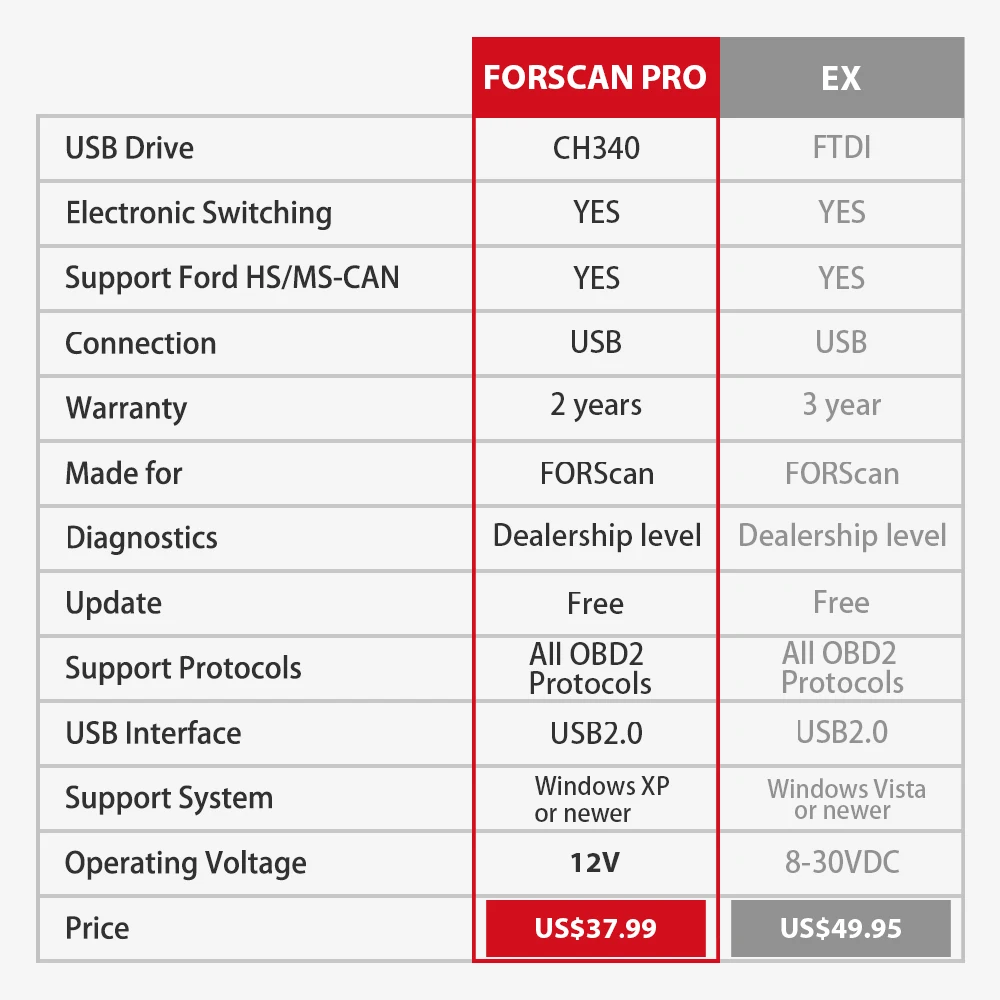Image resolution: width=1000 pixels, height=1000 pixels.
Task: Click the FTDI cell
Action: (841, 148)
